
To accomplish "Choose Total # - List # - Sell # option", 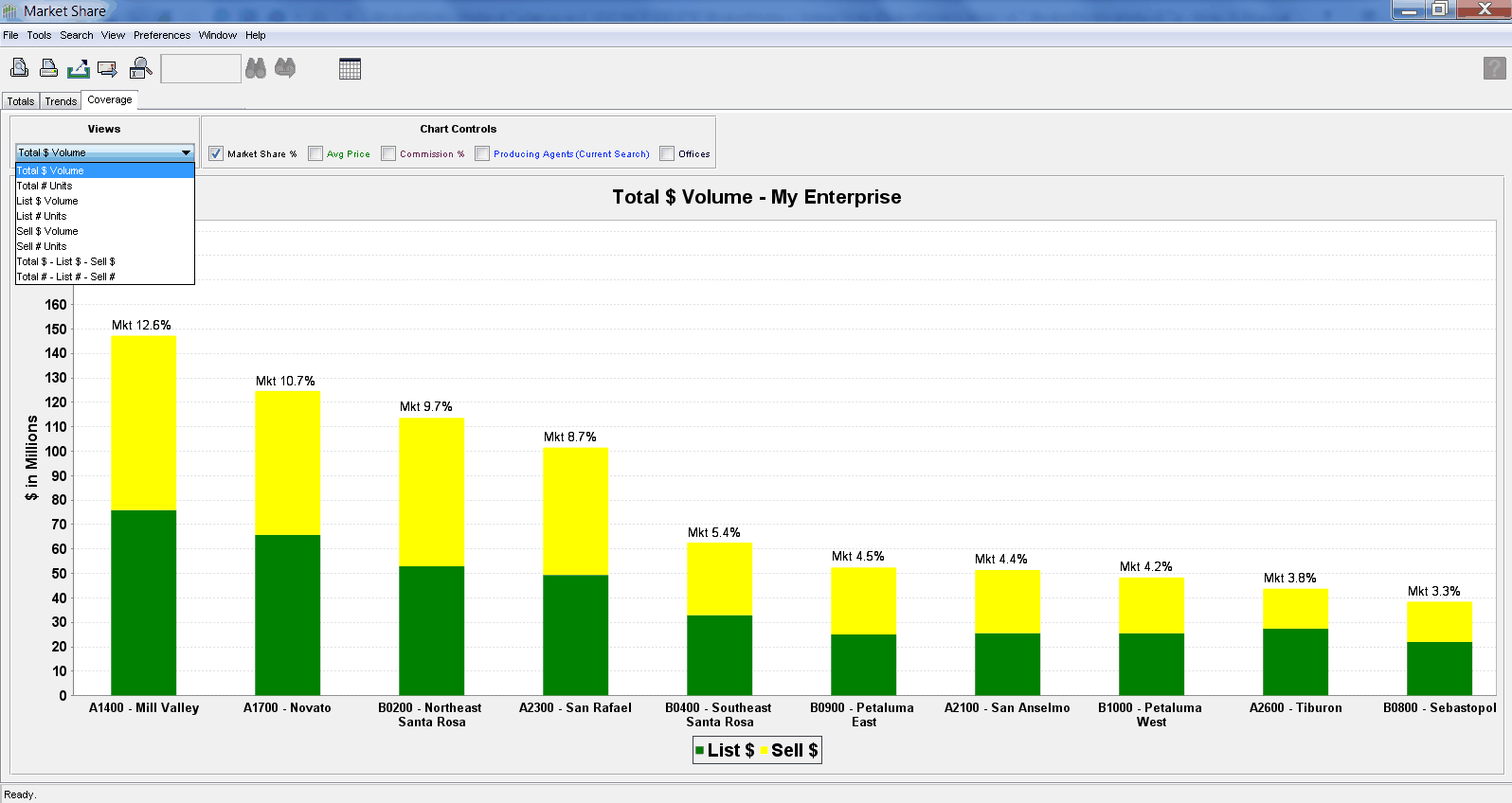I will click(x=104, y=277).
